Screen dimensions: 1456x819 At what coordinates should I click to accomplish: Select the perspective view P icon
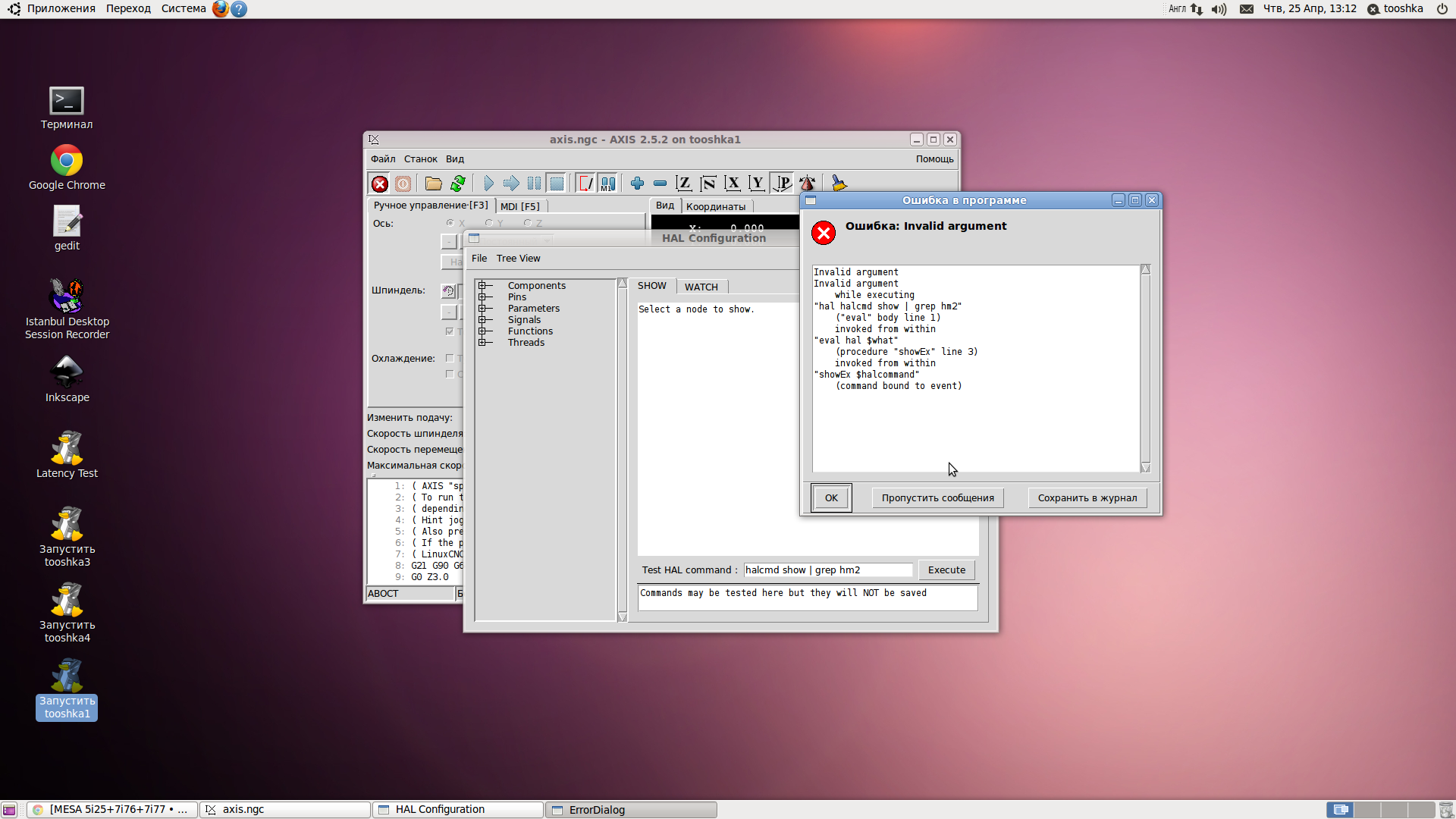click(x=782, y=184)
